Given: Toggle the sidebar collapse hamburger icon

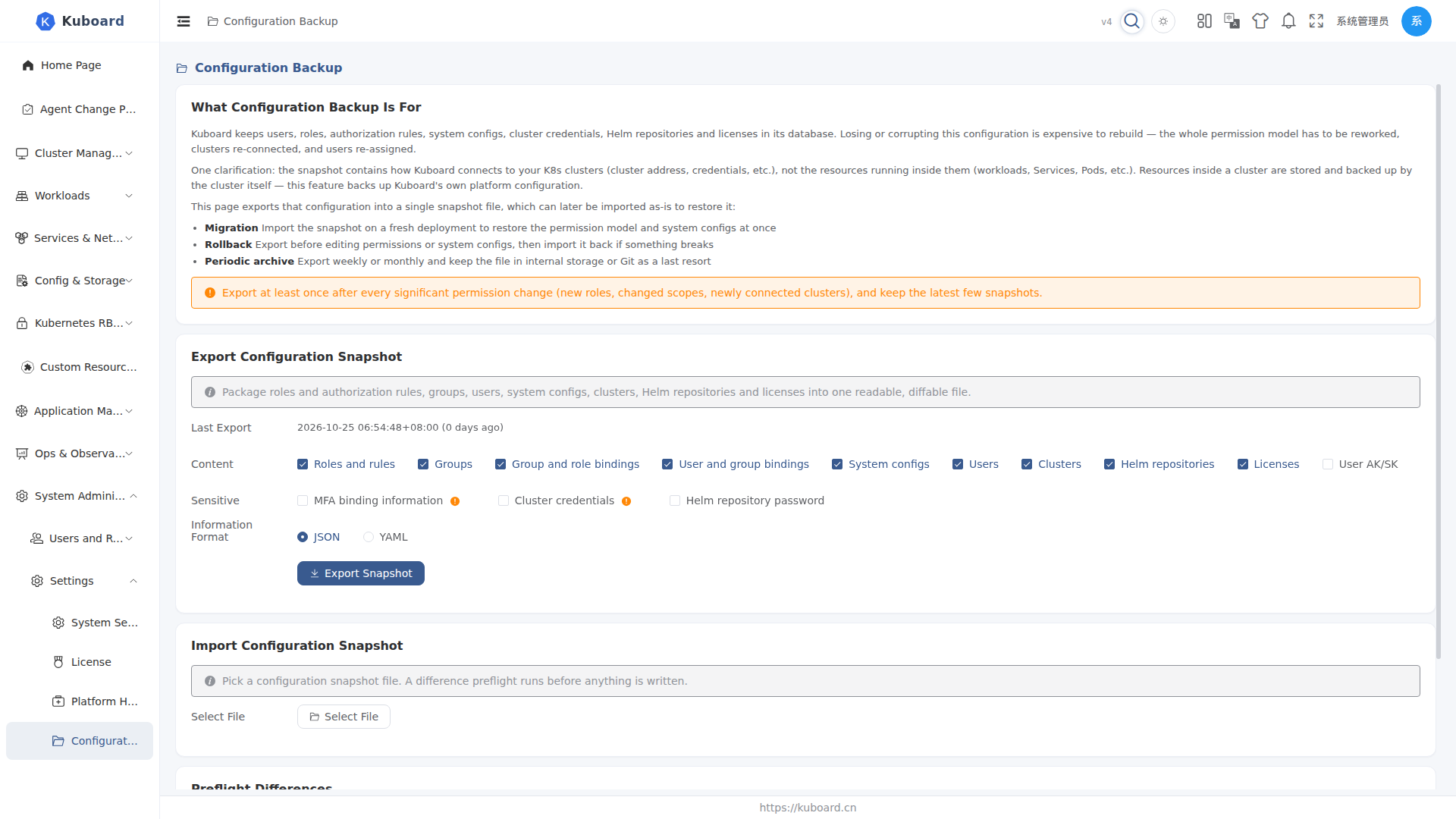Looking at the screenshot, I should (184, 21).
